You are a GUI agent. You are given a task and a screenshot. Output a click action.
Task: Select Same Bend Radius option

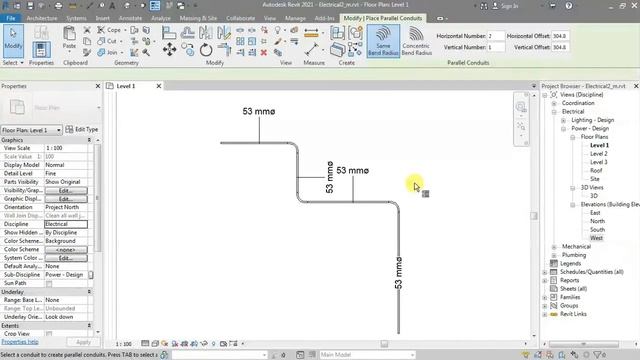pyautogui.click(x=383, y=41)
